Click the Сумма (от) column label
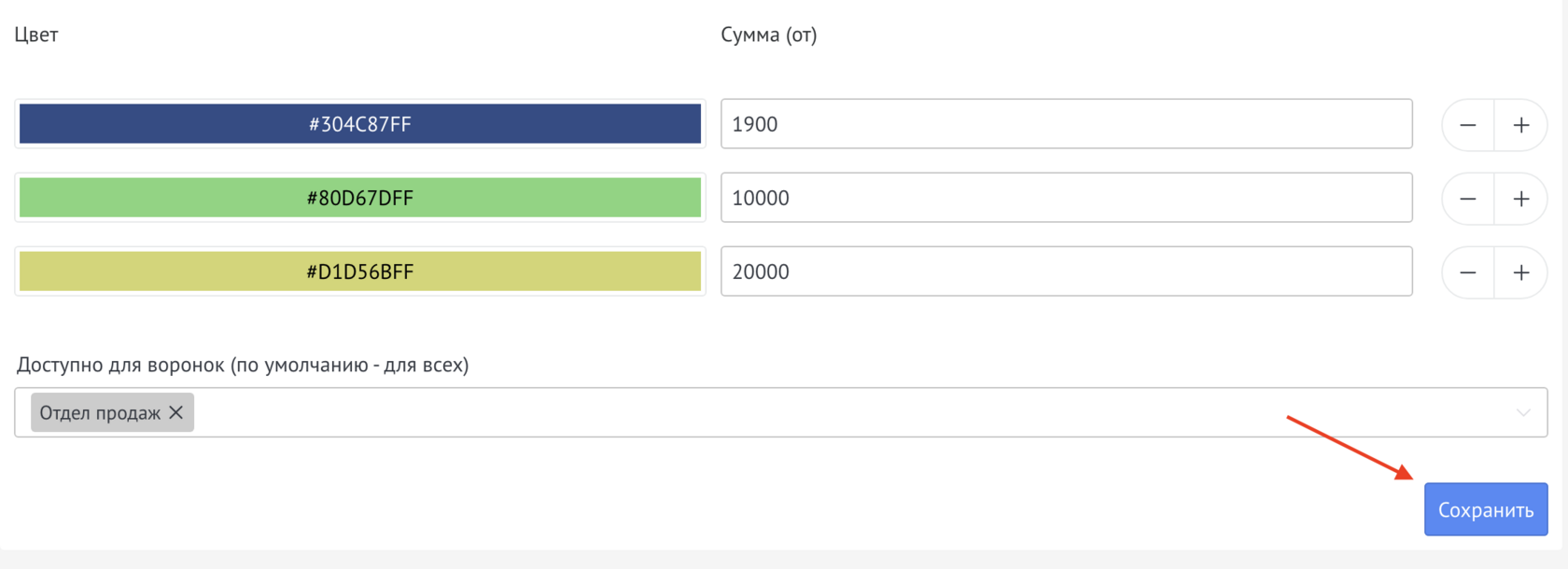 pyautogui.click(x=768, y=35)
